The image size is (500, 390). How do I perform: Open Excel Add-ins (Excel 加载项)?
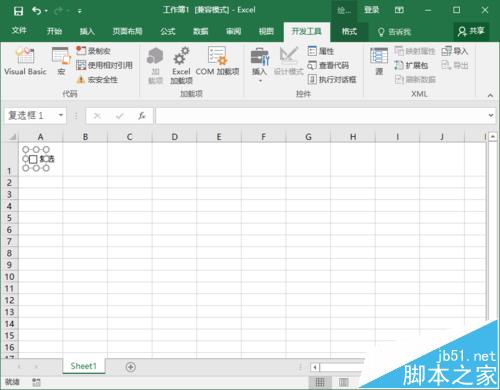point(181,65)
